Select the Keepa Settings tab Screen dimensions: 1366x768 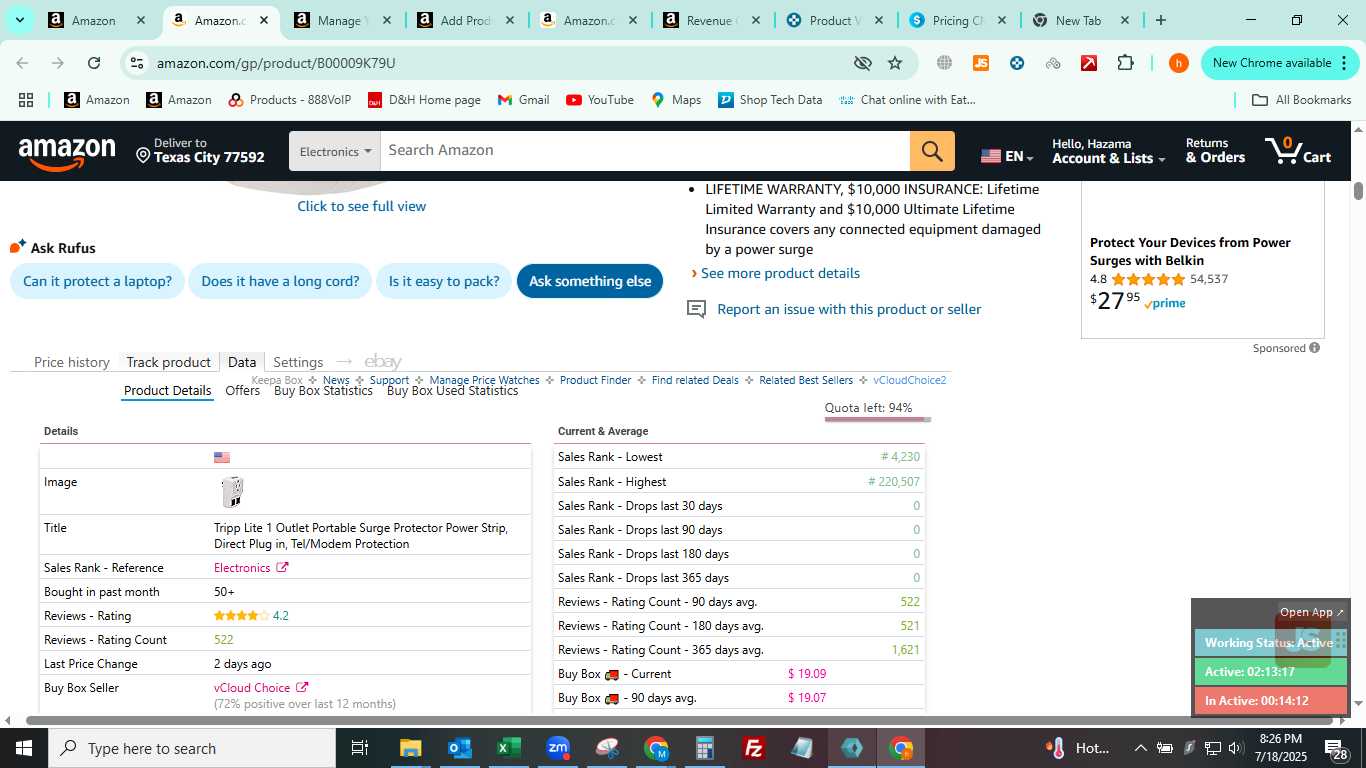pyautogui.click(x=298, y=362)
